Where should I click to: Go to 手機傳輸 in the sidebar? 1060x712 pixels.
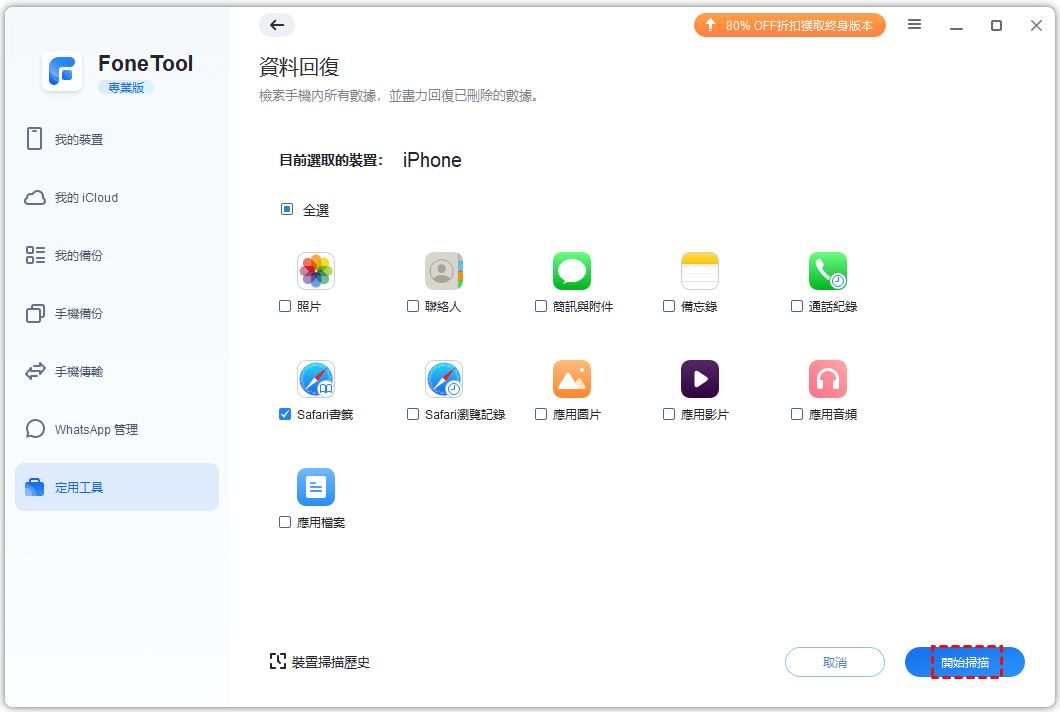tap(79, 372)
